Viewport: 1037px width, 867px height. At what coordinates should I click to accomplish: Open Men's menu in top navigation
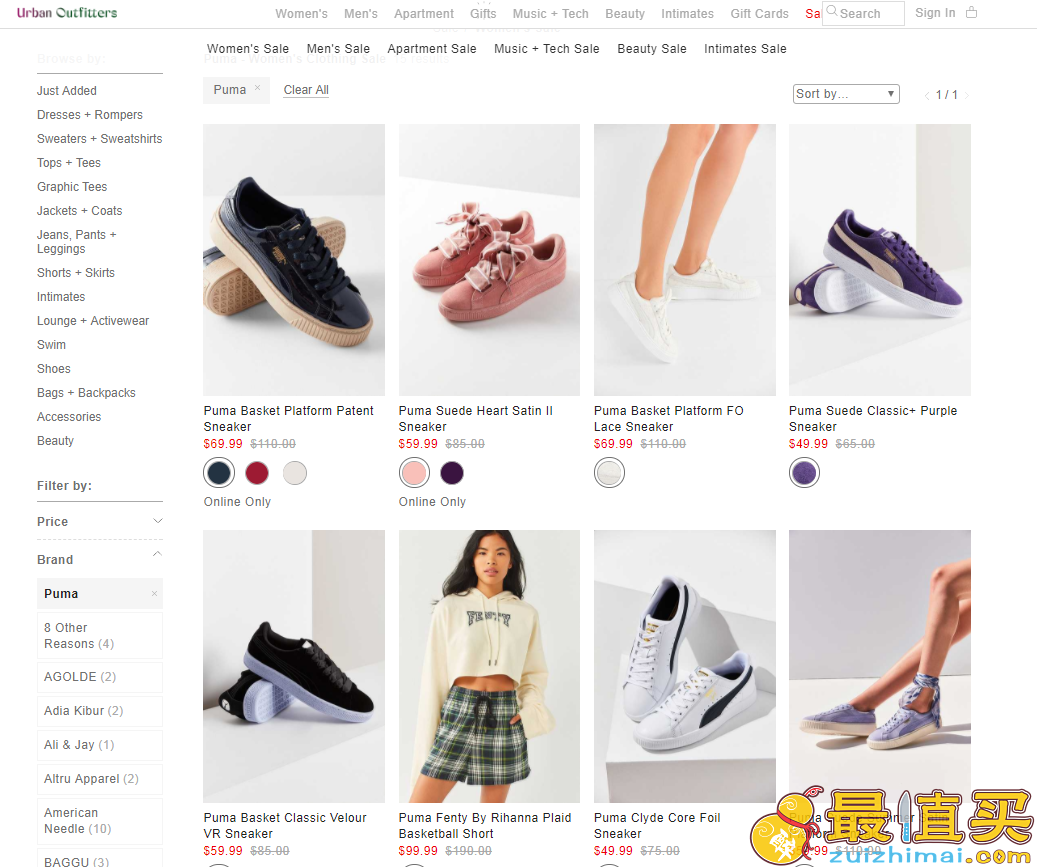pos(361,14)
